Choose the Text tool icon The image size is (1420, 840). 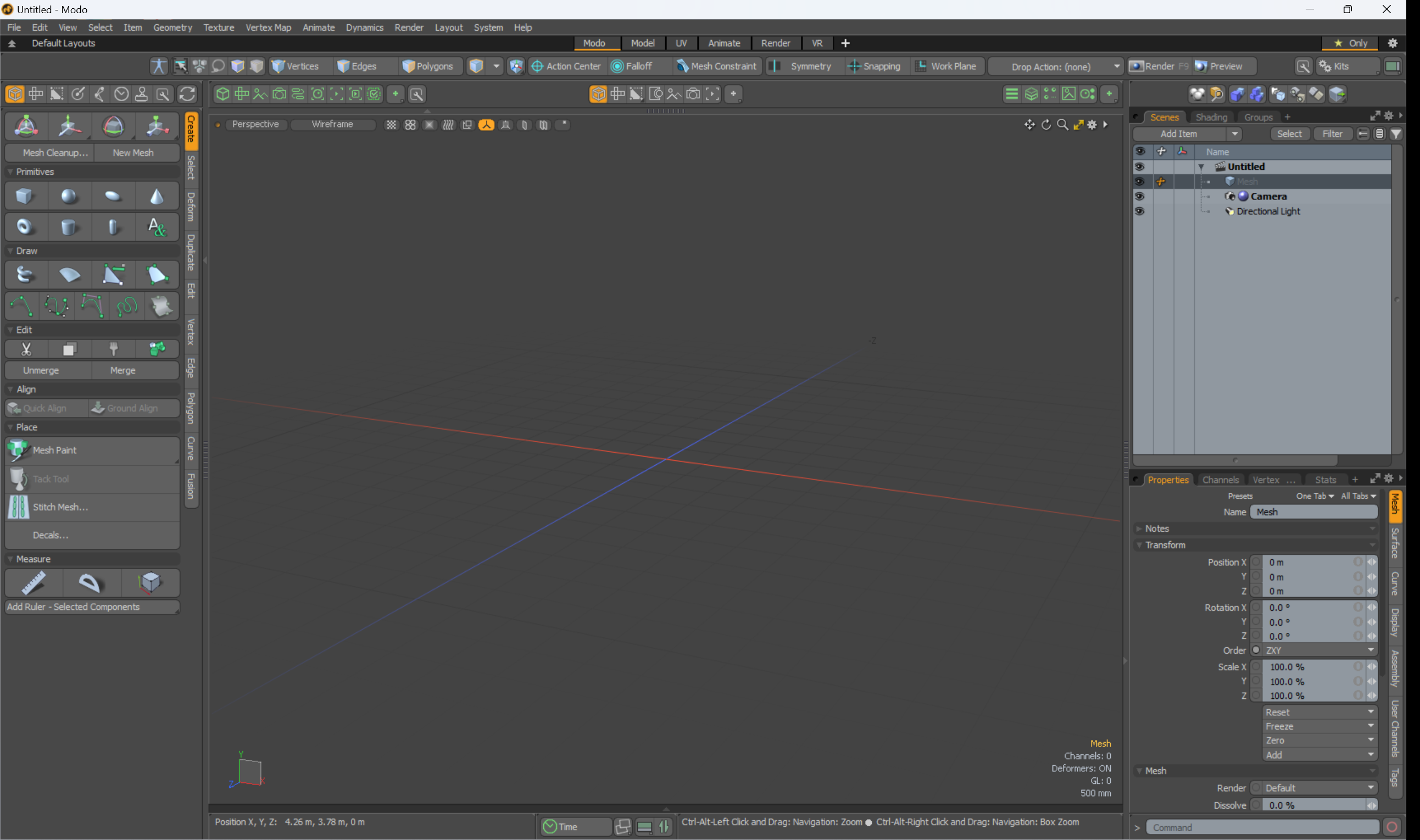[x=157, y=227]
